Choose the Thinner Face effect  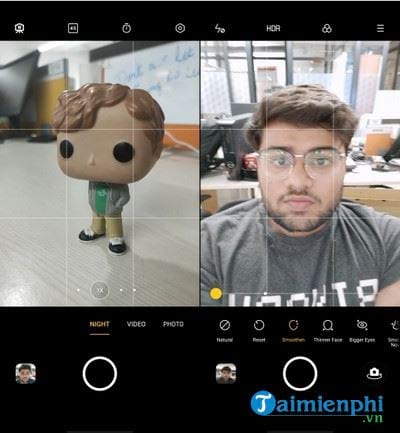pyautogui.click(x=328, y=330)
